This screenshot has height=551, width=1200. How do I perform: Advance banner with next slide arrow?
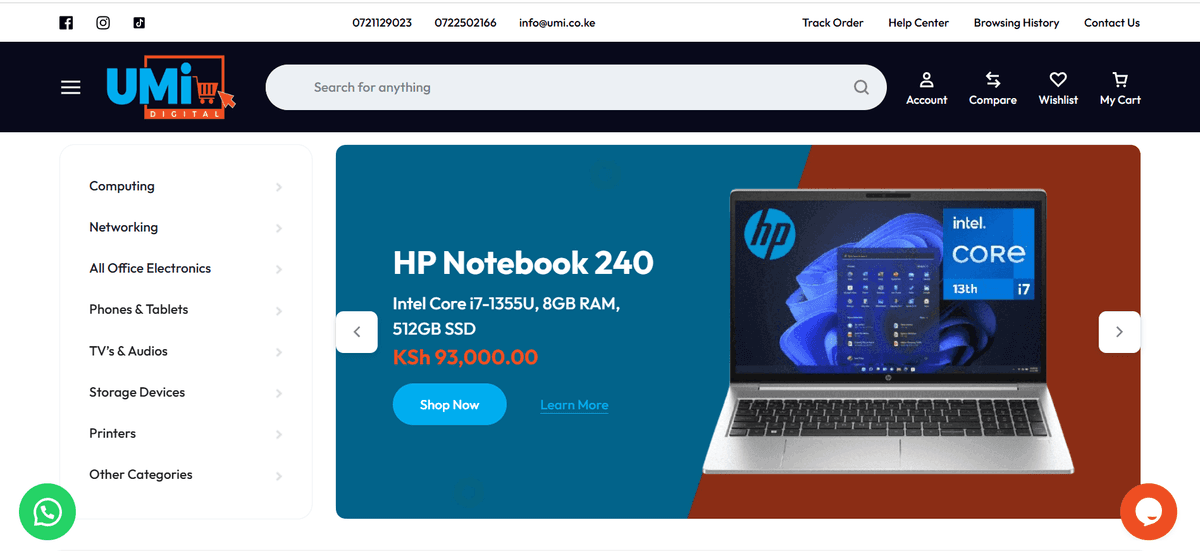(1119, 332)
